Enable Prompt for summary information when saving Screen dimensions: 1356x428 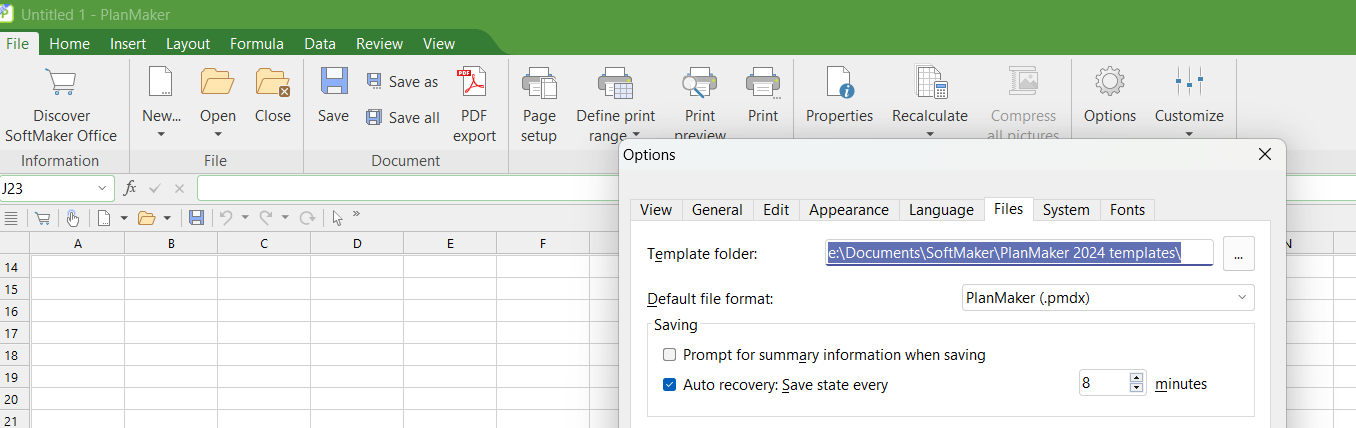coord(670,355)
